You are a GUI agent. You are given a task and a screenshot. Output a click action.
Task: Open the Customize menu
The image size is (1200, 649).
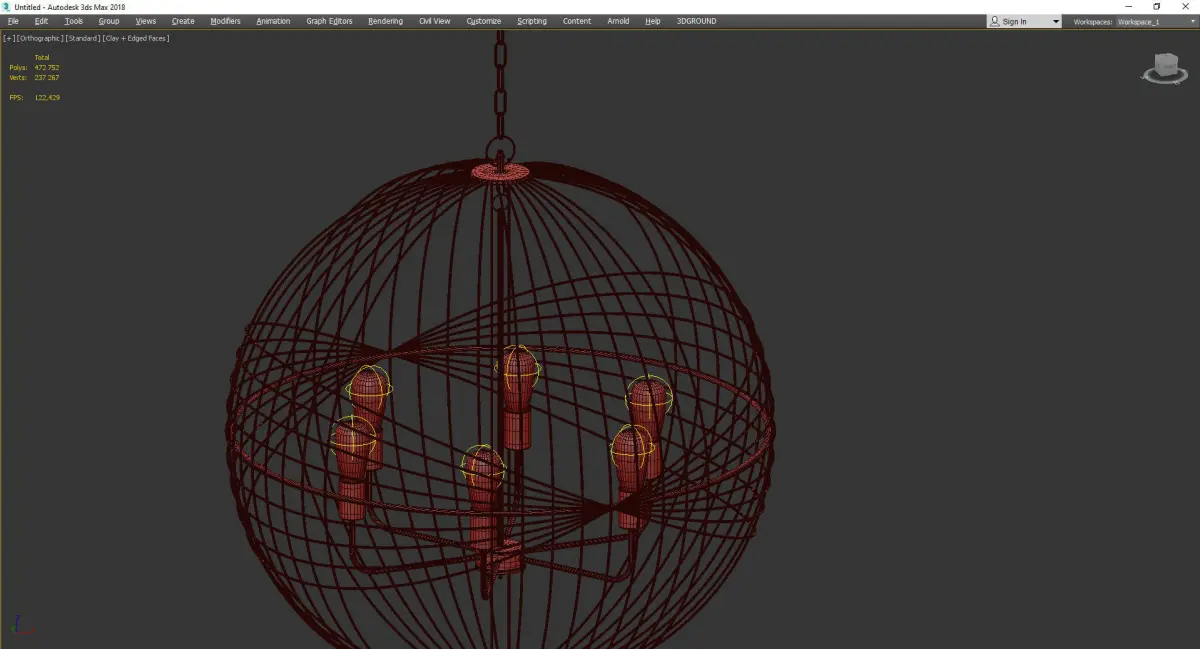tap(484, 21)
